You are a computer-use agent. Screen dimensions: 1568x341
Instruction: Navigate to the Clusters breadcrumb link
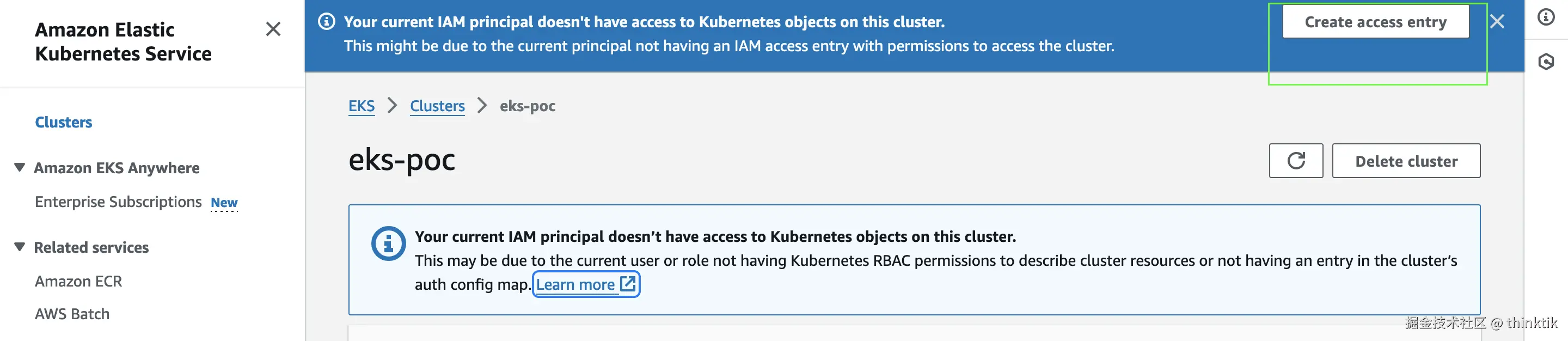point(437,106)
